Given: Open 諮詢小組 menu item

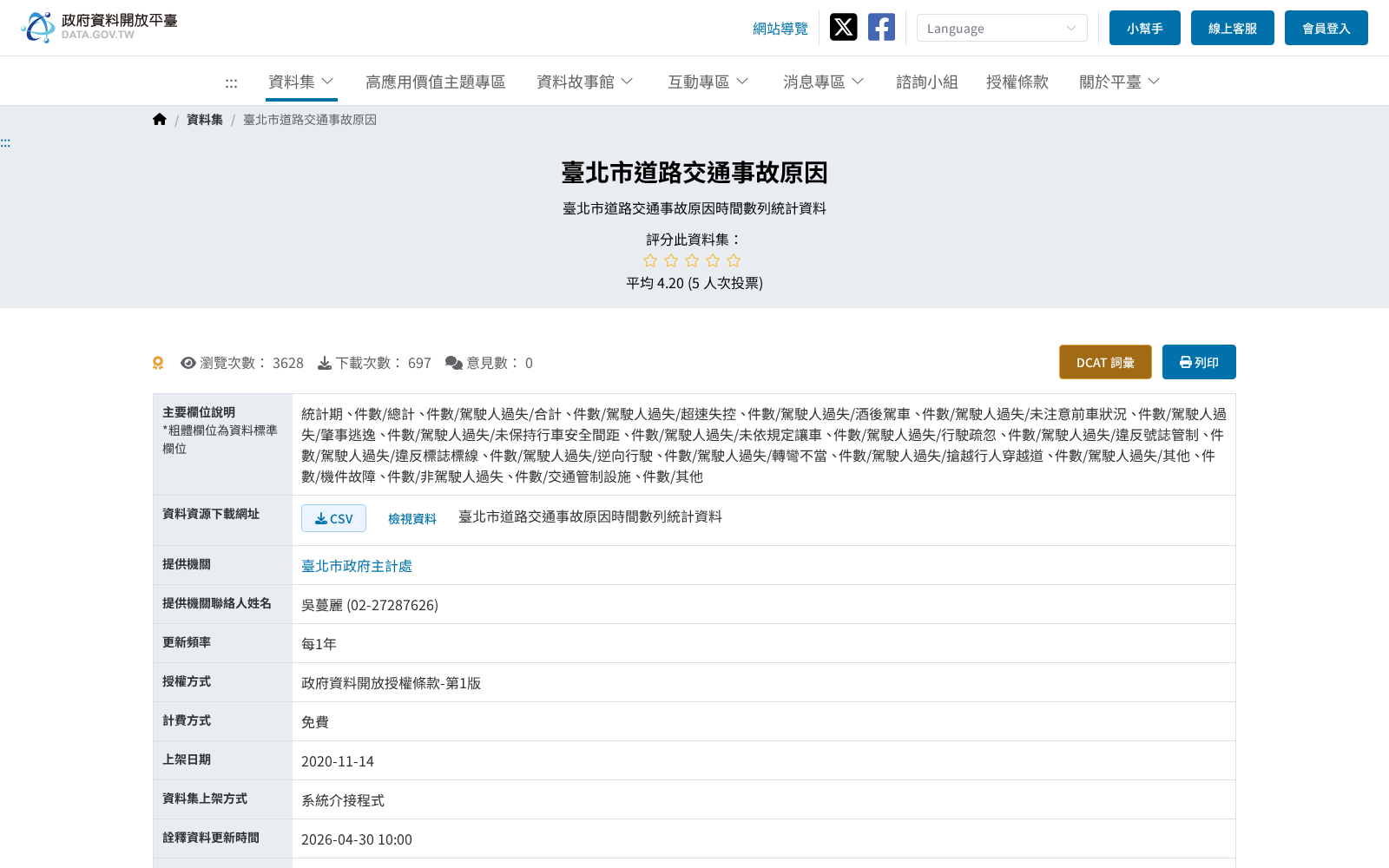Looking at the screenshot, I should [x=926, y=82].
